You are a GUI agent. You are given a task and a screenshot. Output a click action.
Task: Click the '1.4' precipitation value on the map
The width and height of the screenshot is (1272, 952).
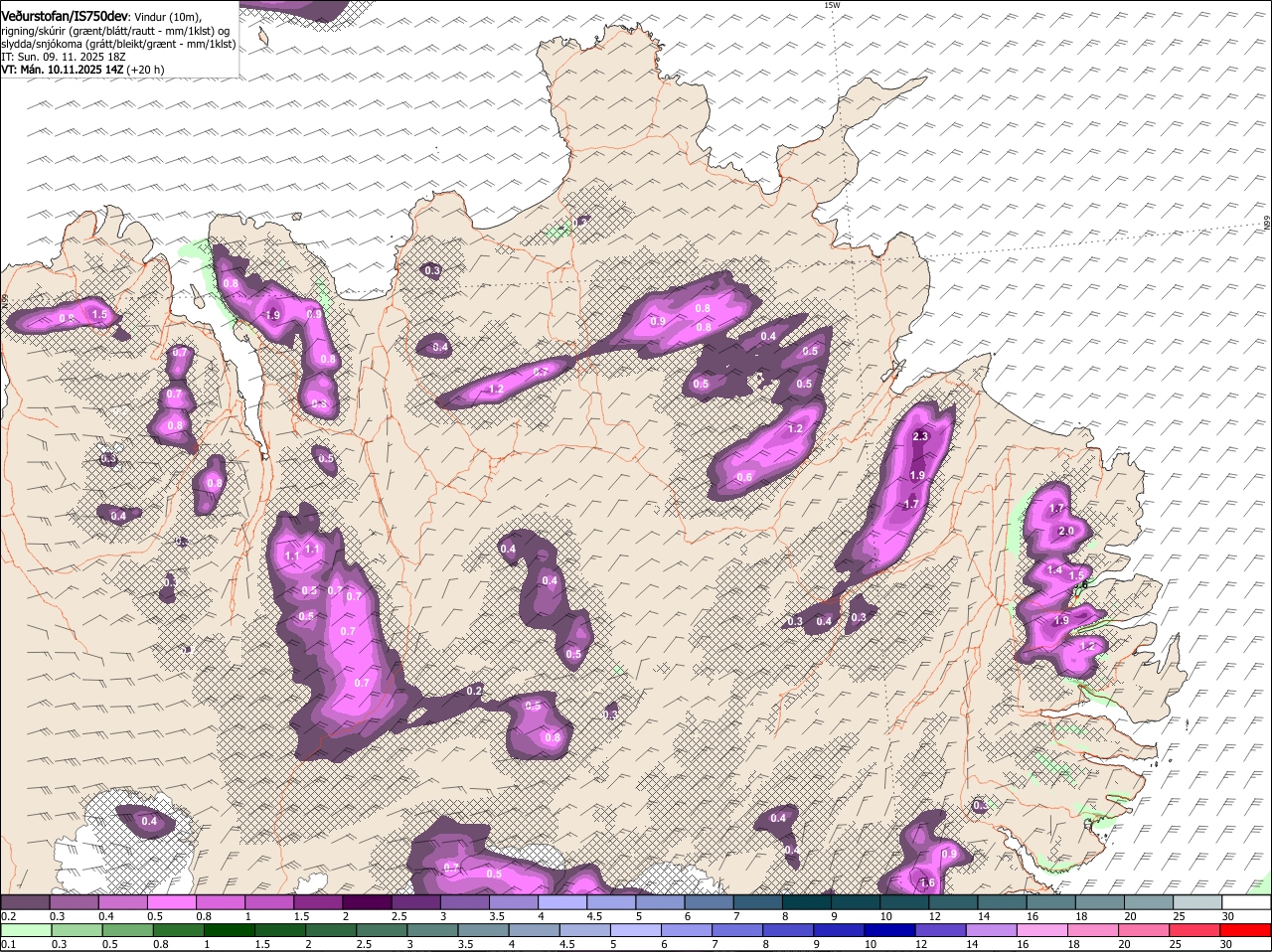1054,570
